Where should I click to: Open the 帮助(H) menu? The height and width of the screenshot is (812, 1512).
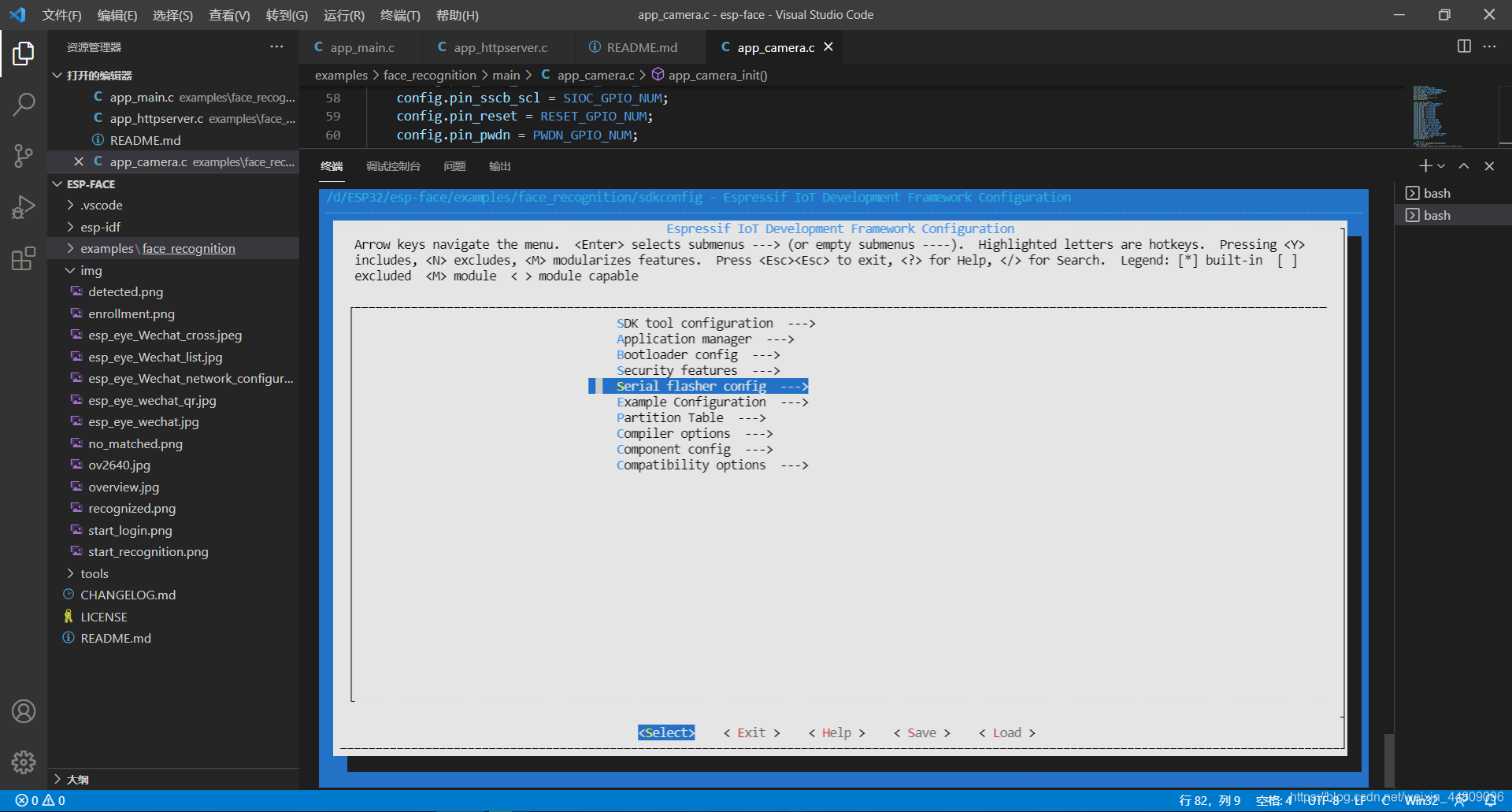tap(457, 15)
